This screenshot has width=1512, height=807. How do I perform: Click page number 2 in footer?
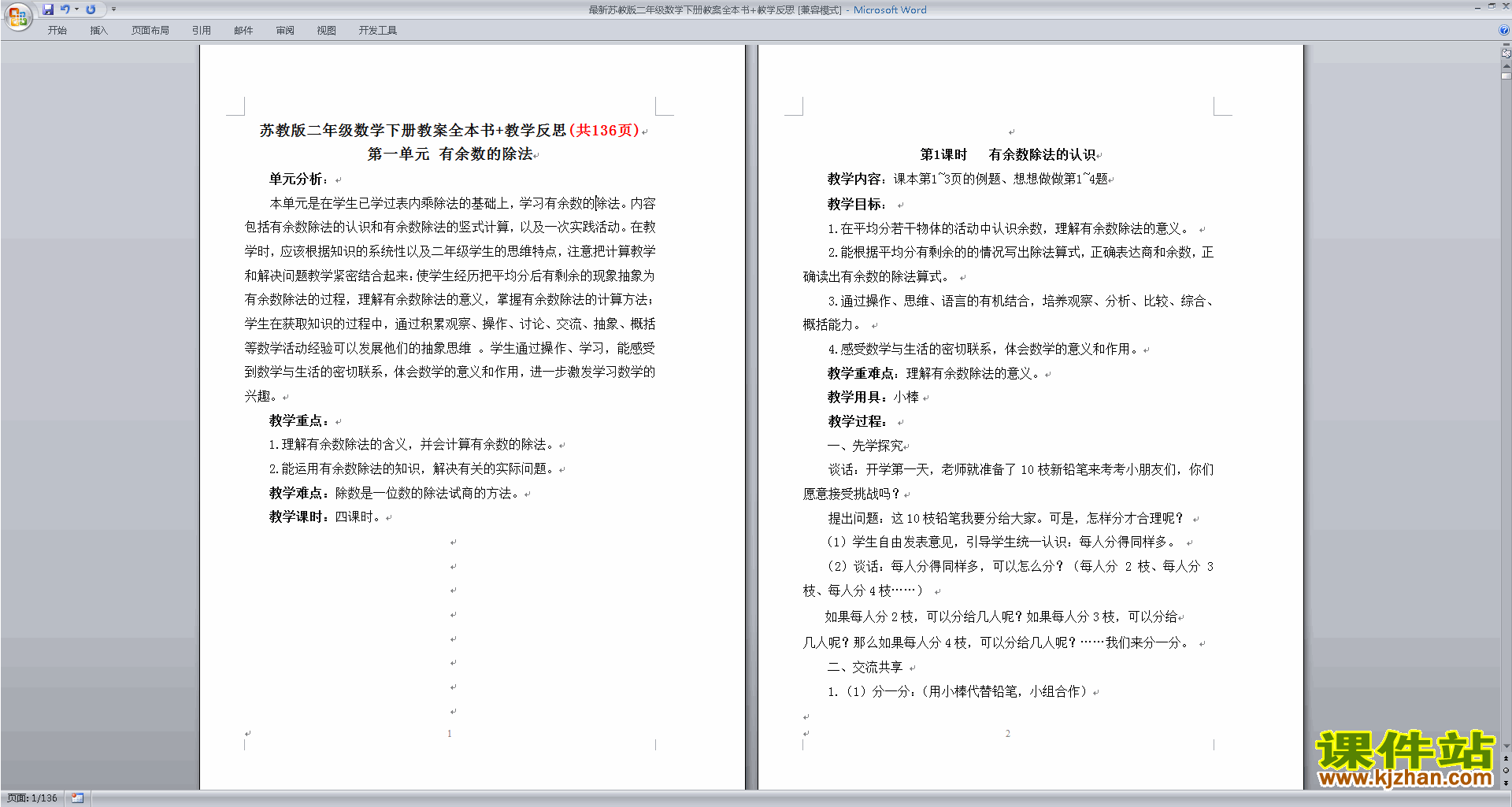click(x=1007, y=734)
